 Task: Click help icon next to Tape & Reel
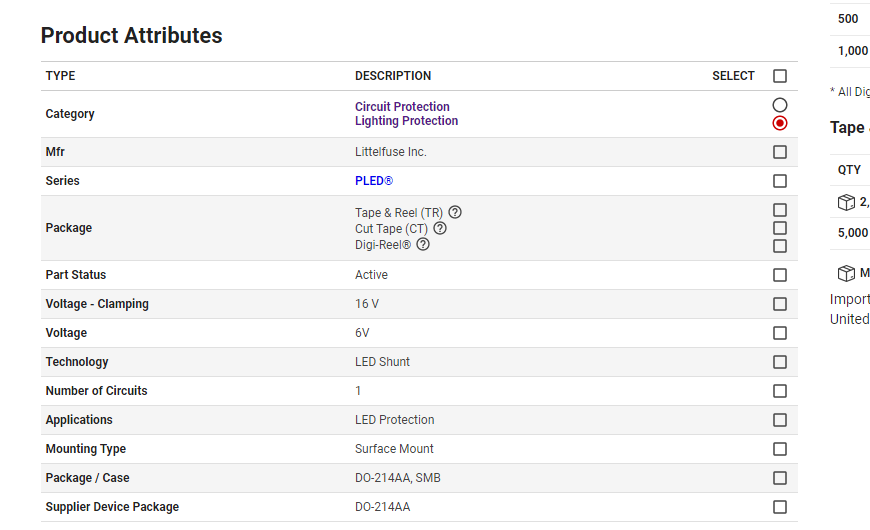tap(455, 212)
